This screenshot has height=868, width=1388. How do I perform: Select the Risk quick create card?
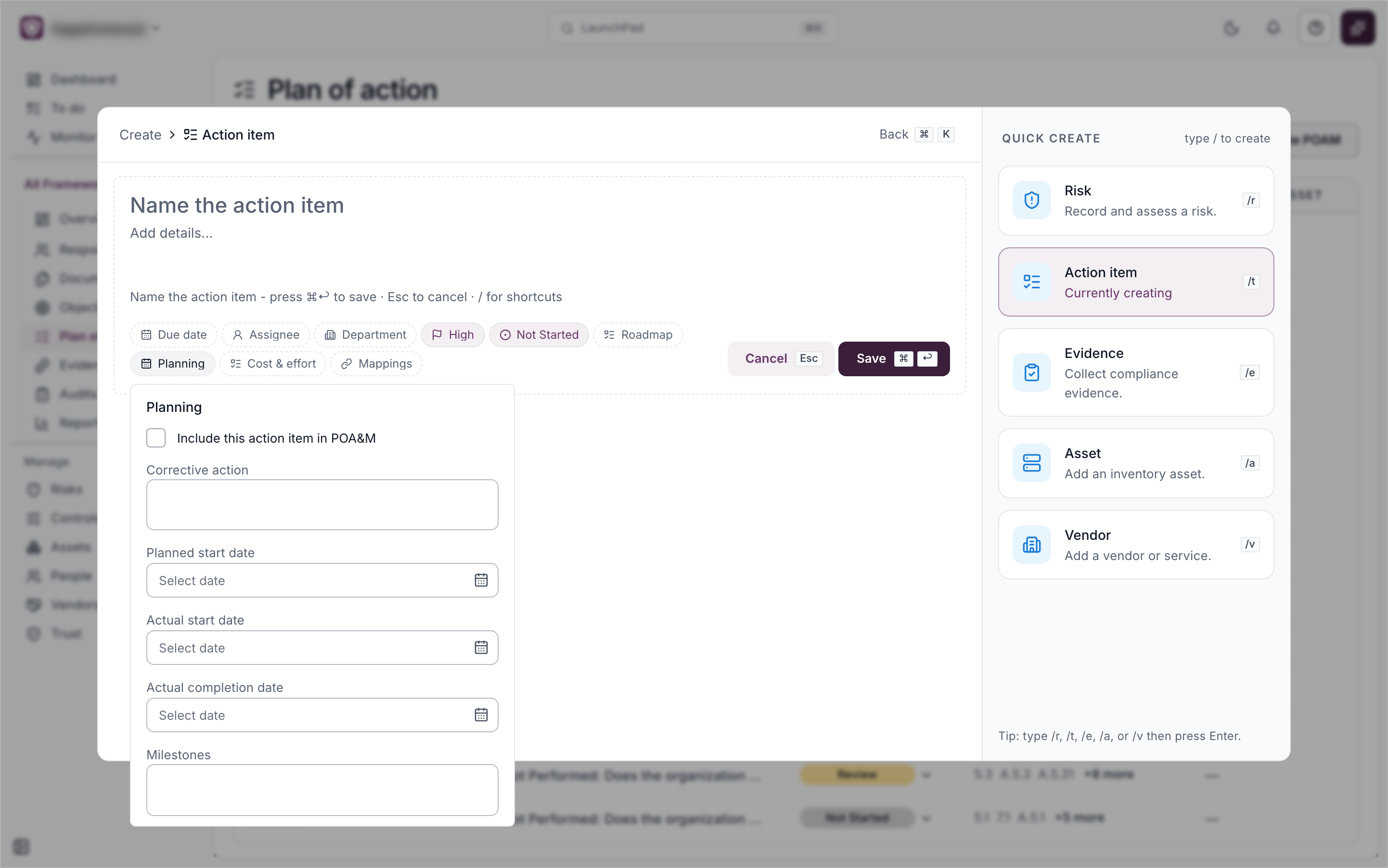pos(1135,200)
